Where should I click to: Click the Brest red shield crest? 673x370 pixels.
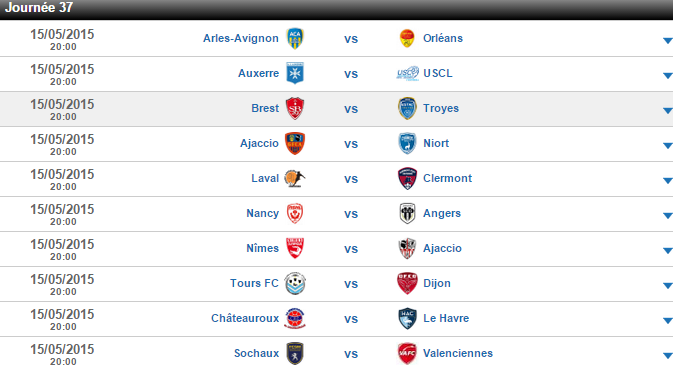295,108
